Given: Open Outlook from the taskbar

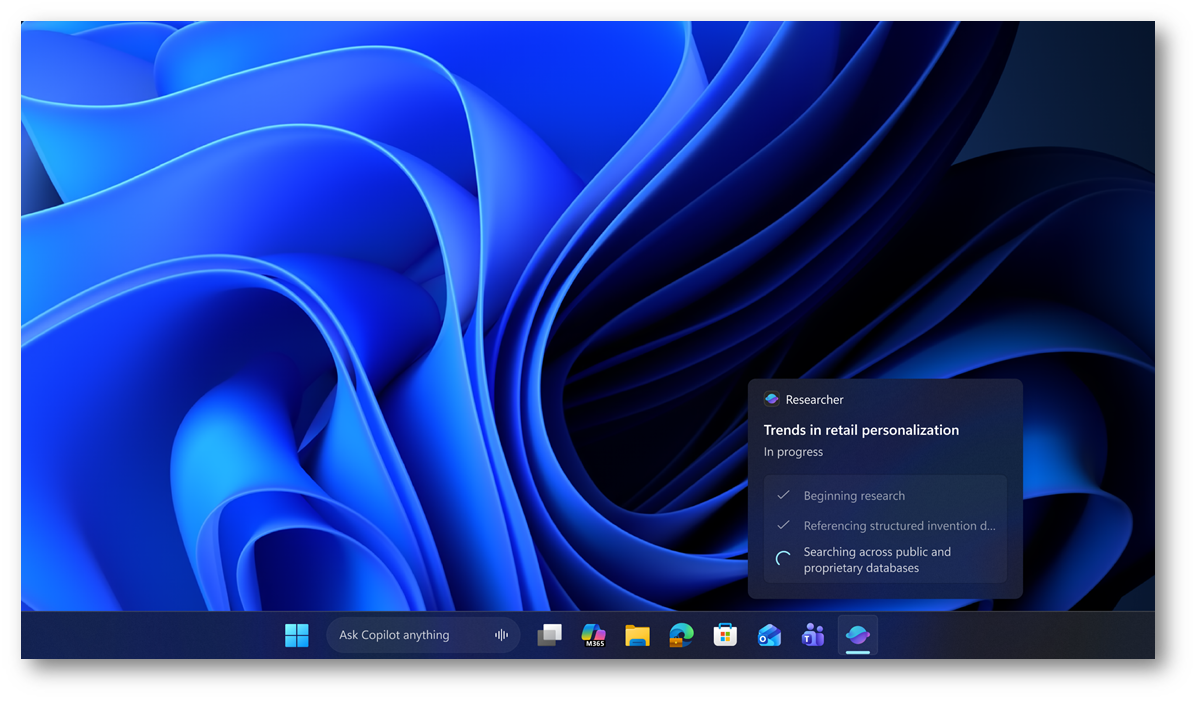Looking at the screenshot, I should click(x=769, y=635).
